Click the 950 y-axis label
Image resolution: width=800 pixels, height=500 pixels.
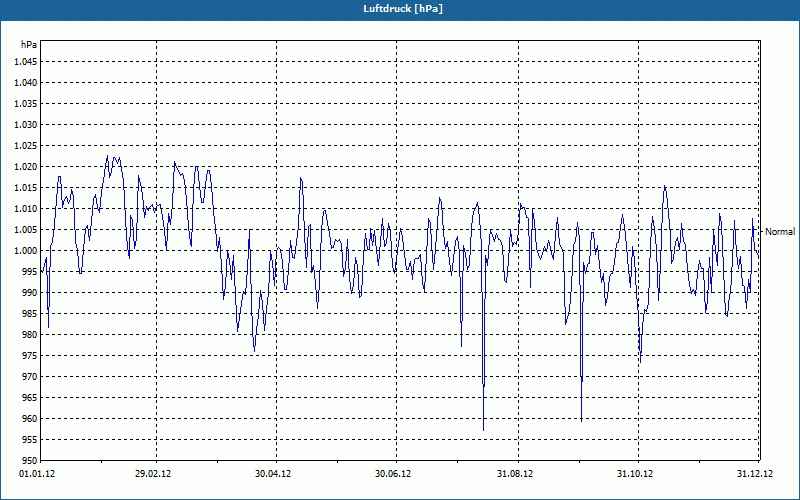(x=30, y=461)
